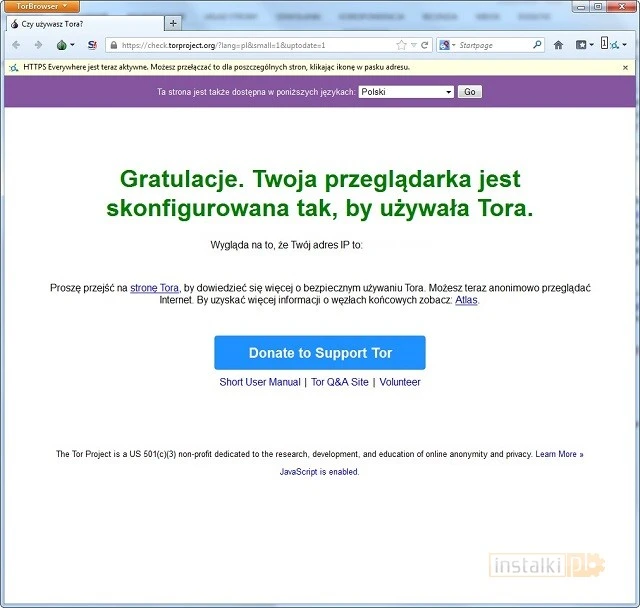Open the Tor Q&A Site link

coord(340,382)
